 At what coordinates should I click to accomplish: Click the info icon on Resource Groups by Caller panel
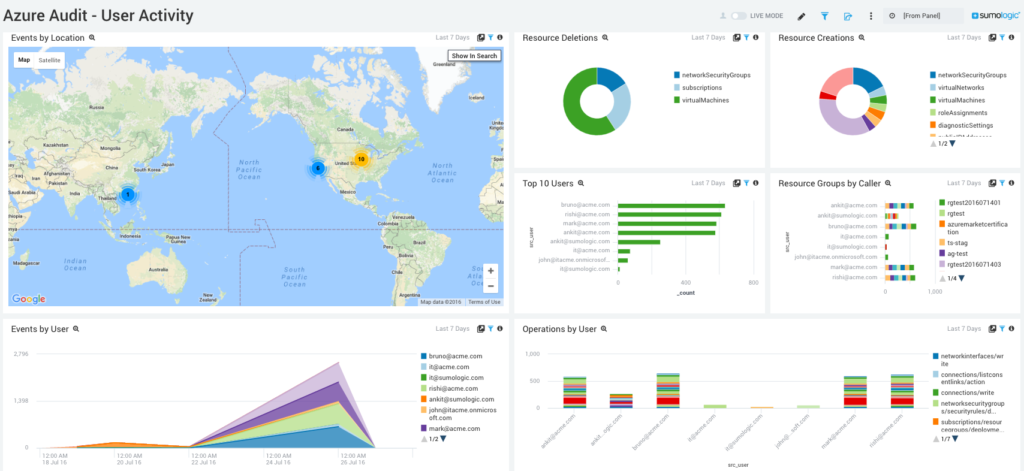pyautogui.click(x=1012, y=184)
